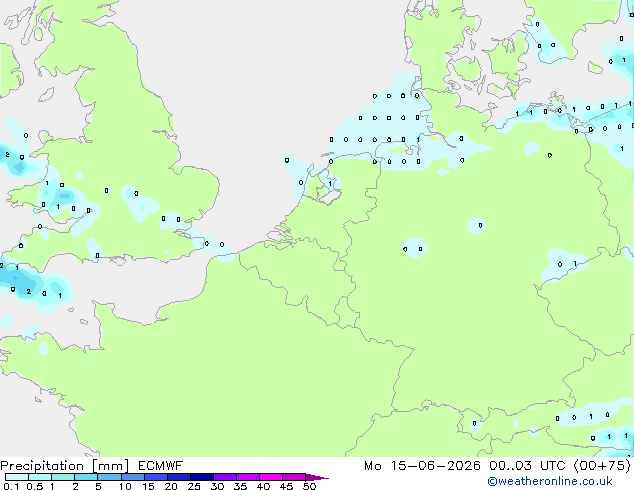The width and height of the screenshot is (634, 490).
Task: Click the forecast date 'Mo 15-06-2026'
Action: pyautogui.click(x=422, y=466)
